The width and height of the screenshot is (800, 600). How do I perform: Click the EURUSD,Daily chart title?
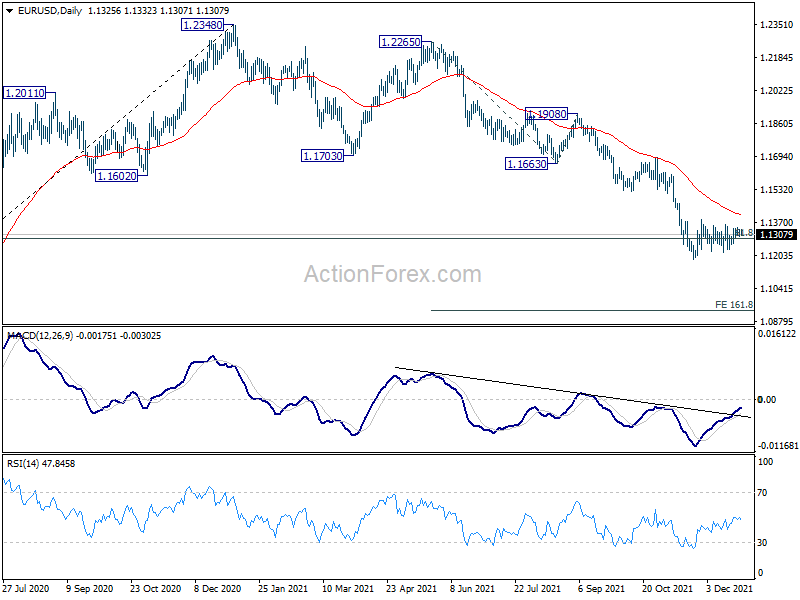pos(50,11)
